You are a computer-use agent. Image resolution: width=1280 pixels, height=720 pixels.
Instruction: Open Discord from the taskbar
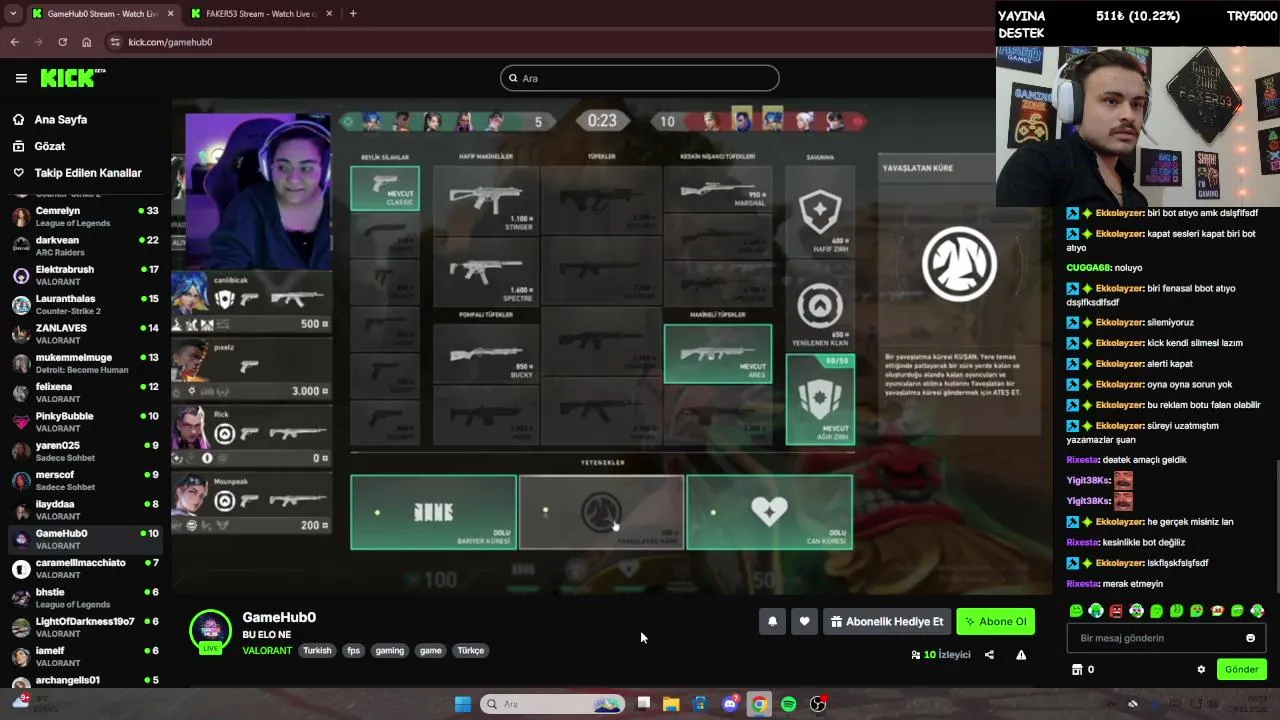click(x=730, y=704)
